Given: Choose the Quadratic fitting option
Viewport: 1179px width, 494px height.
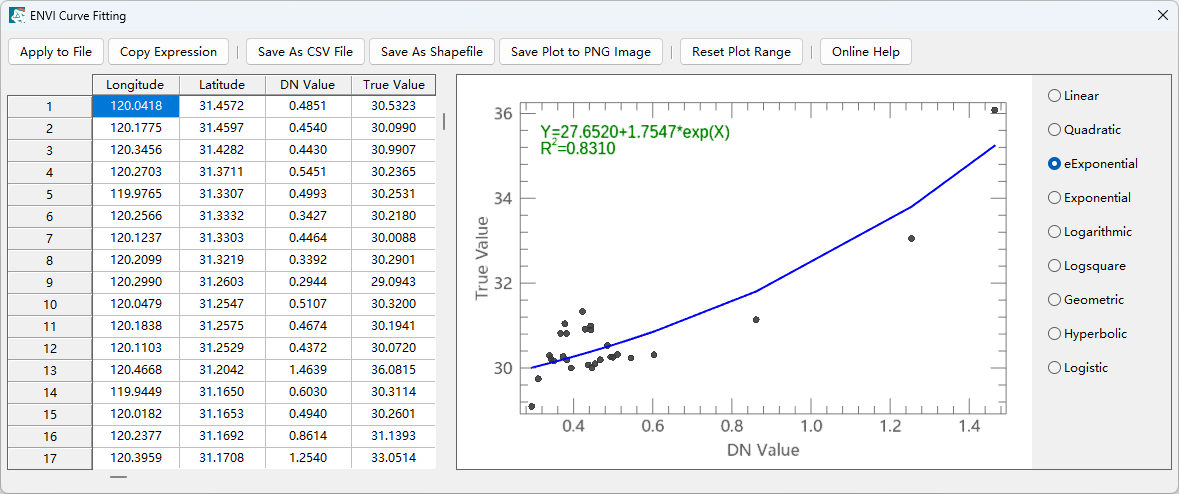Looking at the screenshot, I should [x=1054, y=130].
